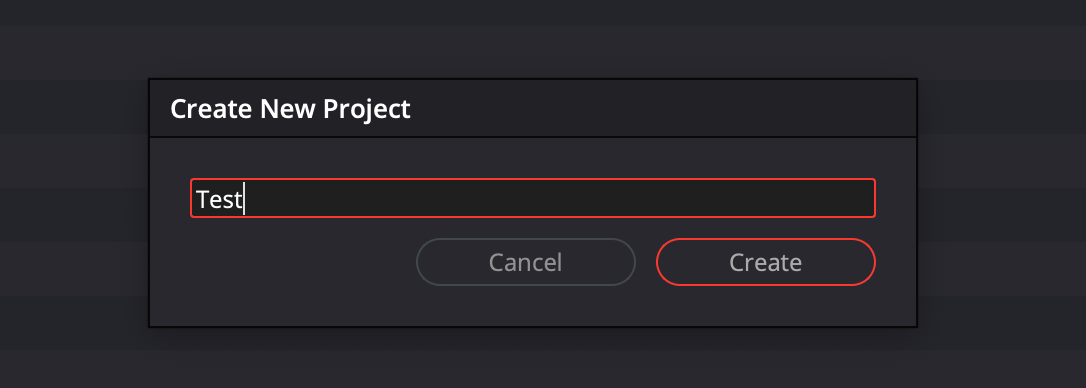The height and width of the screenshot is (388, 1086).
Task: Click the Cancel button
Action: click(x=526, y=262)
